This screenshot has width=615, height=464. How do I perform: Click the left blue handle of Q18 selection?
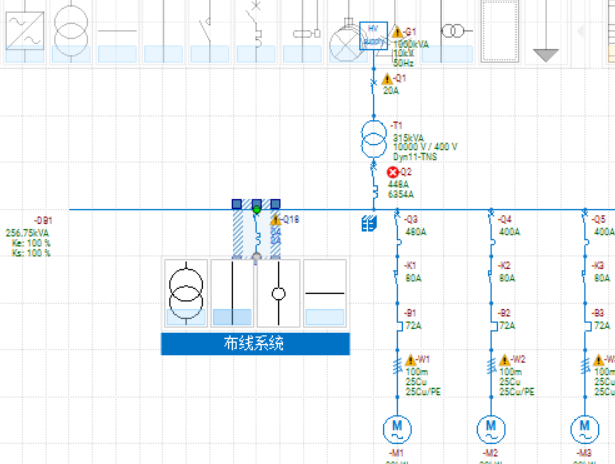[237, 204]
